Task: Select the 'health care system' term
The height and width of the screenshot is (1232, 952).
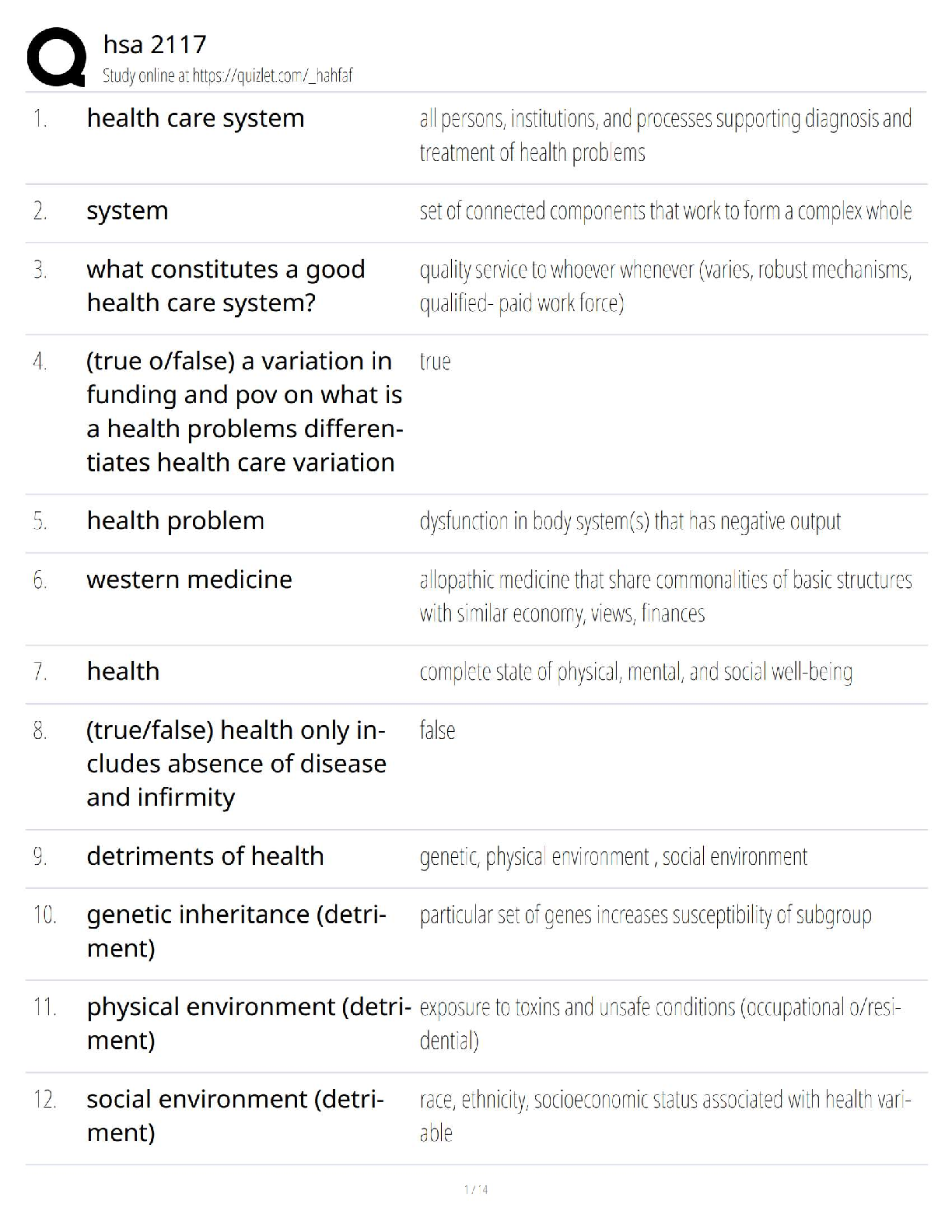Action: 195,118
